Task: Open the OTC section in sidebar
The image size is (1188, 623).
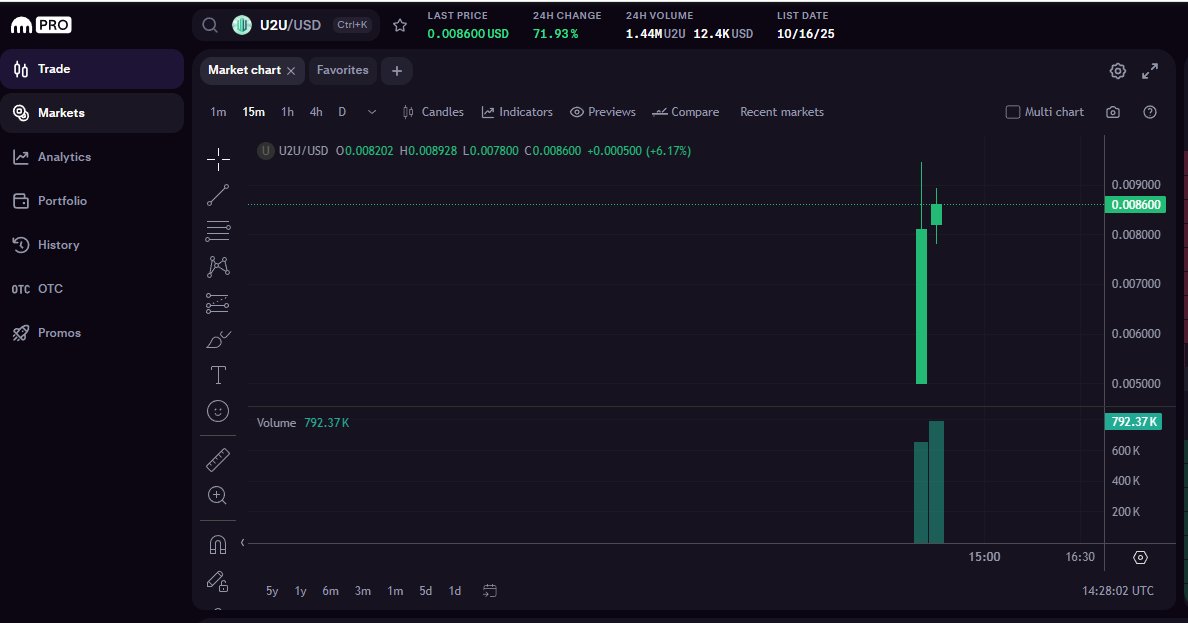Action: [92, 289]
